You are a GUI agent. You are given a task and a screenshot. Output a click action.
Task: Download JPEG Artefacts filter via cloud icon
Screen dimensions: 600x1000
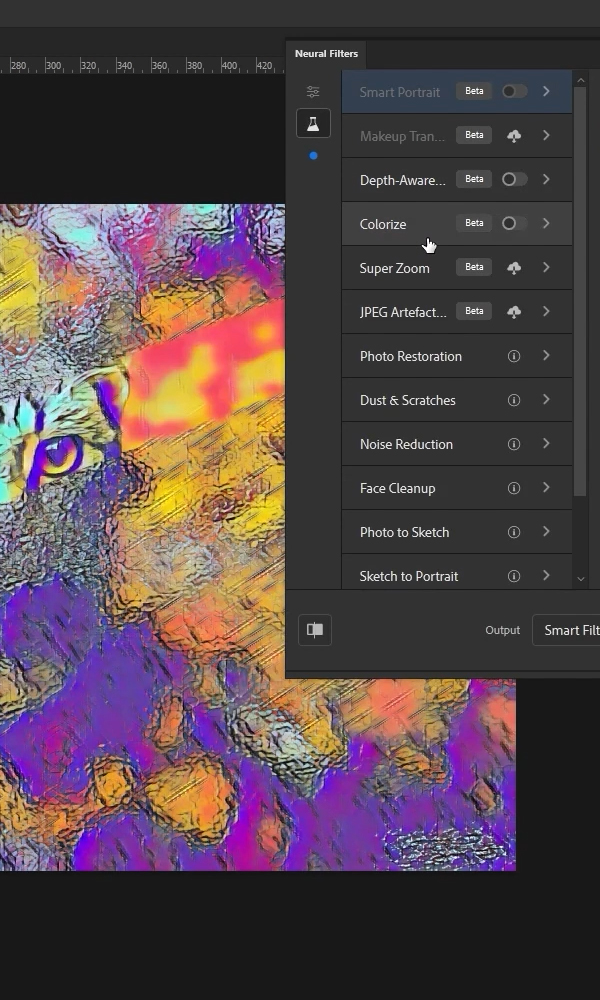click(514, 312)
